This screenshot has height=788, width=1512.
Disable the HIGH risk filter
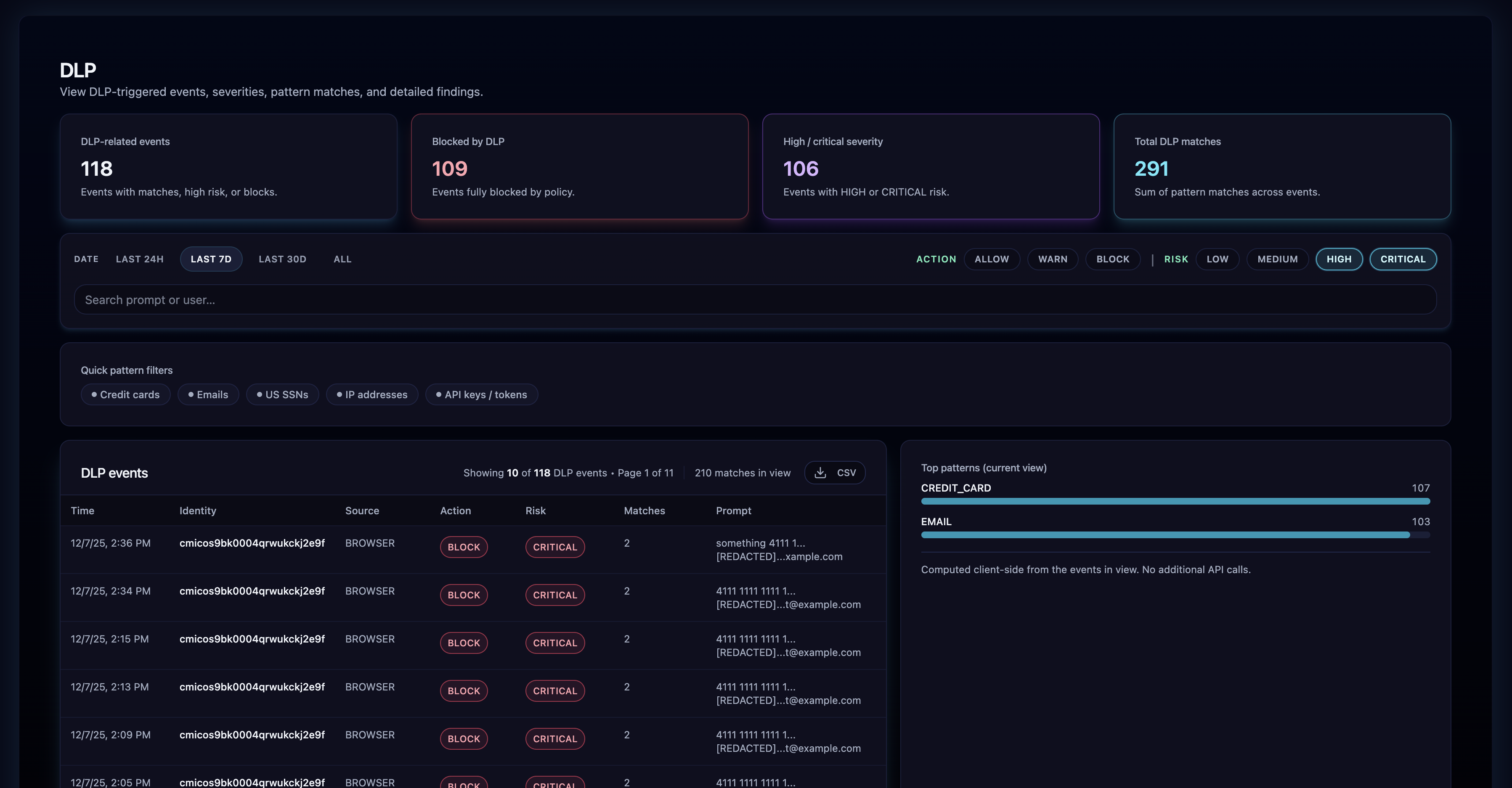[x=1339, y=259]
